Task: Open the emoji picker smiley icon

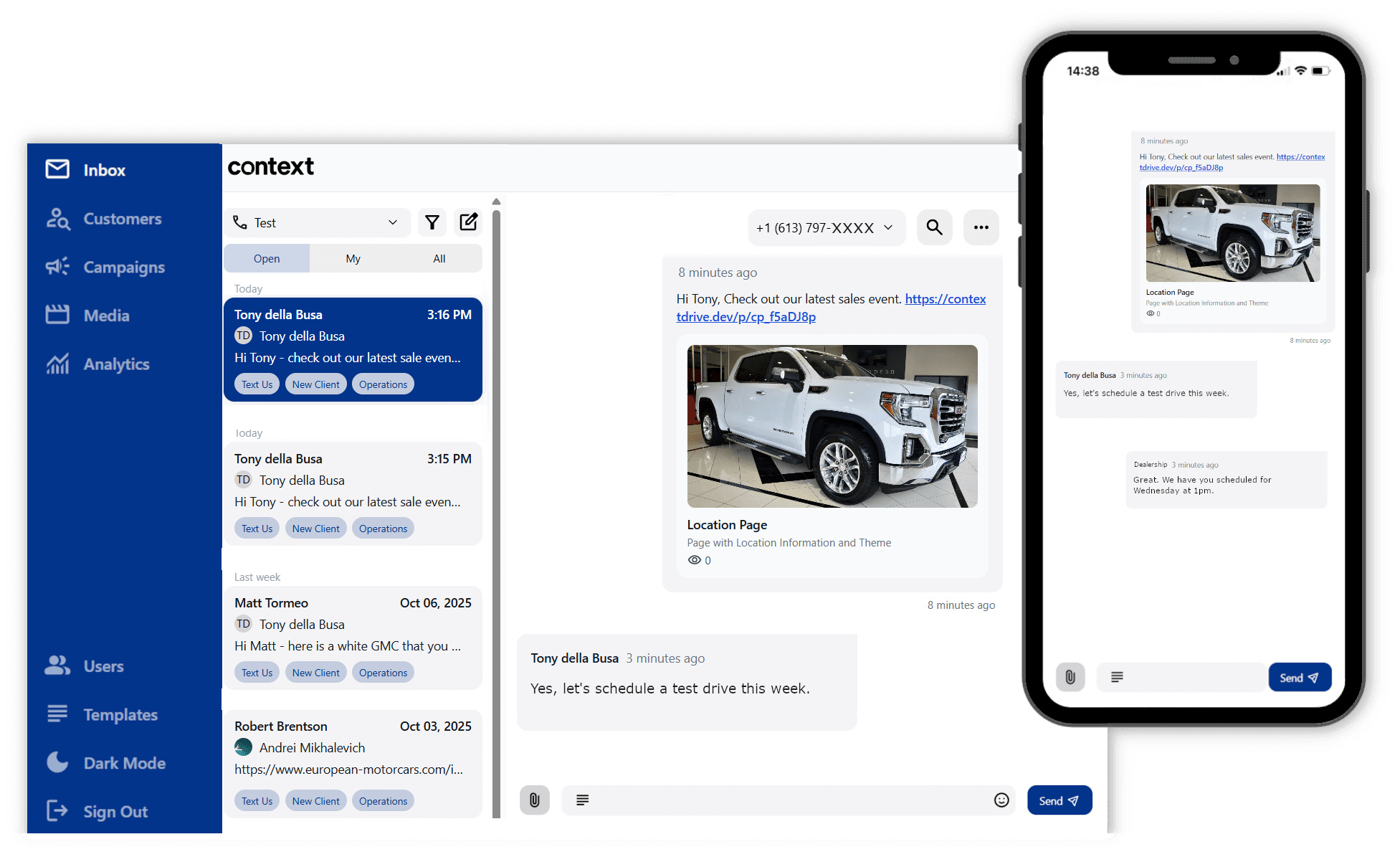Action: point(1001,800)
